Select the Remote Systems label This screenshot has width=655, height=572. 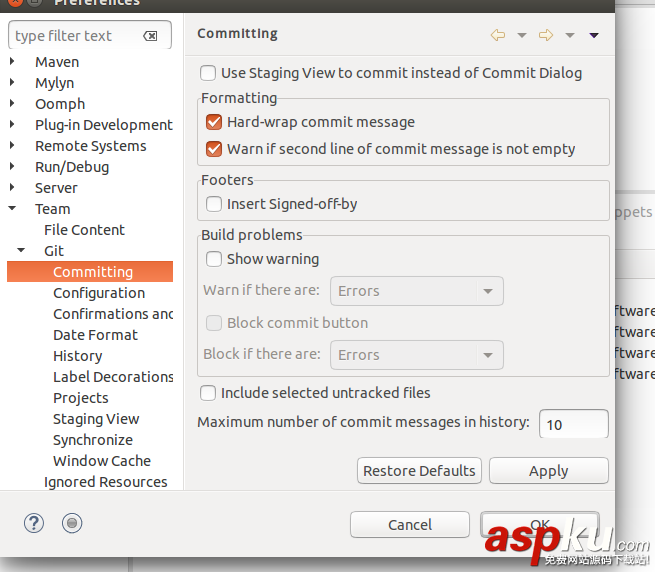(91, 146)
